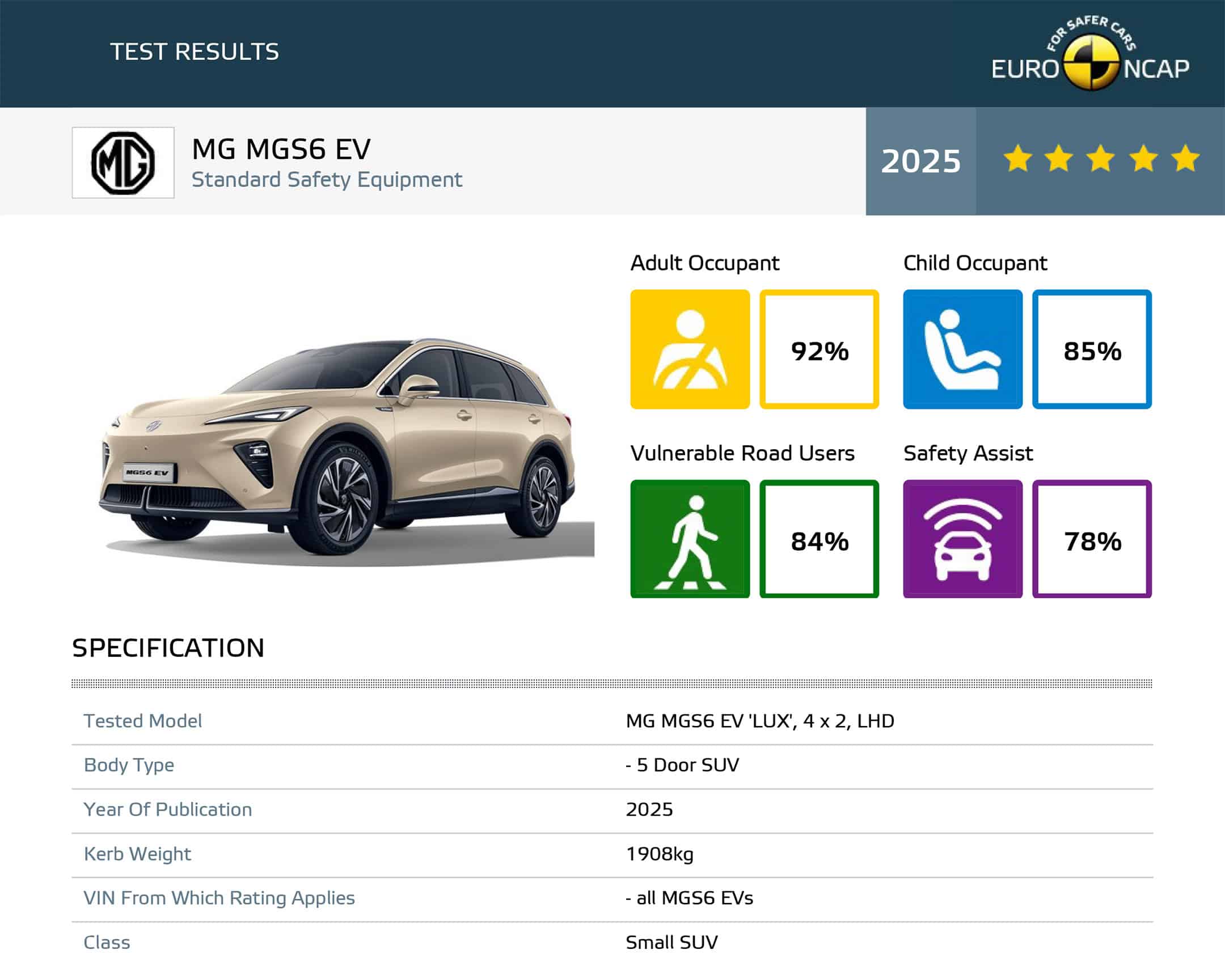This screenshot has width=1225, height=980.
Task: Click the Tested Model row label
Action: click(x=142, y=721)
